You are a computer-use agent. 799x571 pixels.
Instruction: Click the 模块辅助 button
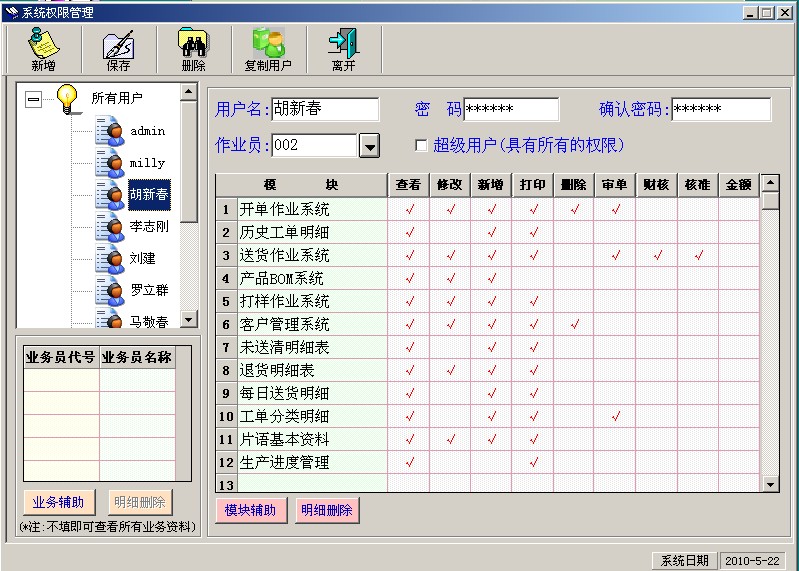click(250, 510)
